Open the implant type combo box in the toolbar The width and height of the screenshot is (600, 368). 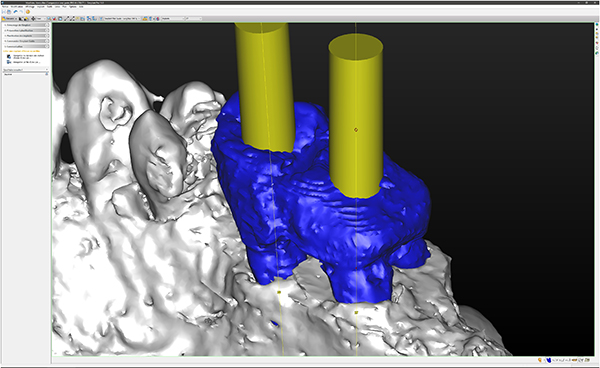(121, 18)
